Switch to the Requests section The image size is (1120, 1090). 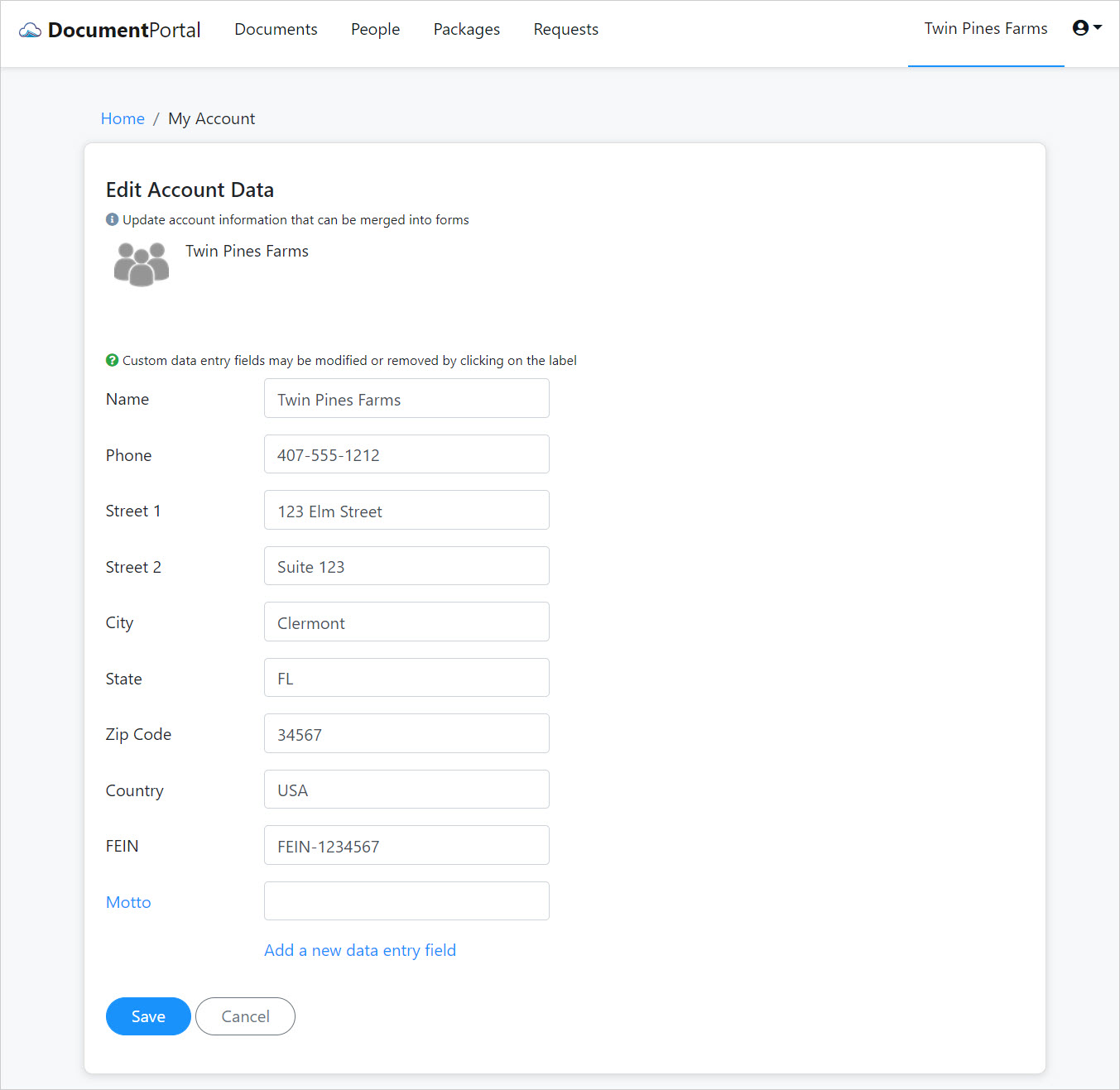pyautogui.click(x=565, y=29)
